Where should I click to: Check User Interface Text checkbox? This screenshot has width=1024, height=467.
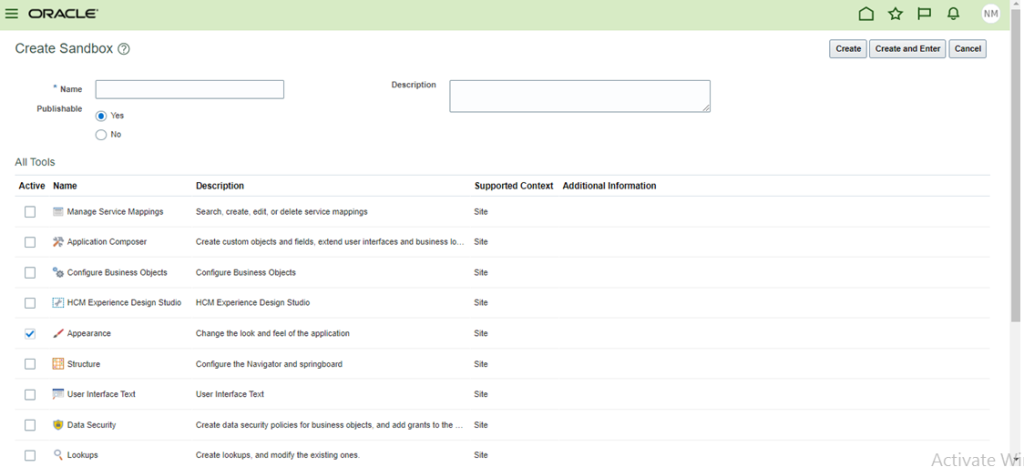coord(30,395)
